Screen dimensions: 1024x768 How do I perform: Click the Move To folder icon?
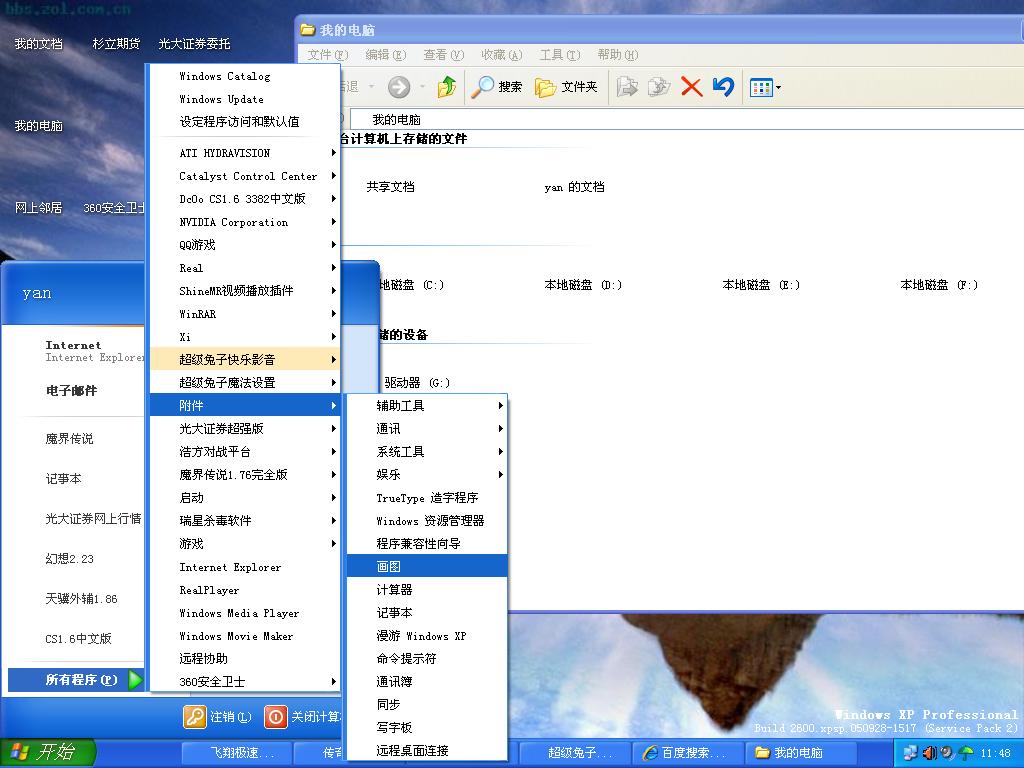click(x=627, y=87)
